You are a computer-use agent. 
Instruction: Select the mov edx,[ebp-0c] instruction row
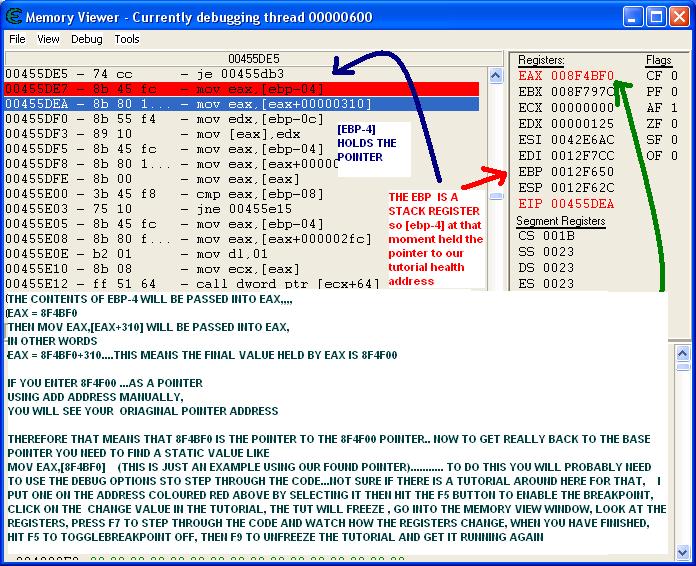click(242, 119)
